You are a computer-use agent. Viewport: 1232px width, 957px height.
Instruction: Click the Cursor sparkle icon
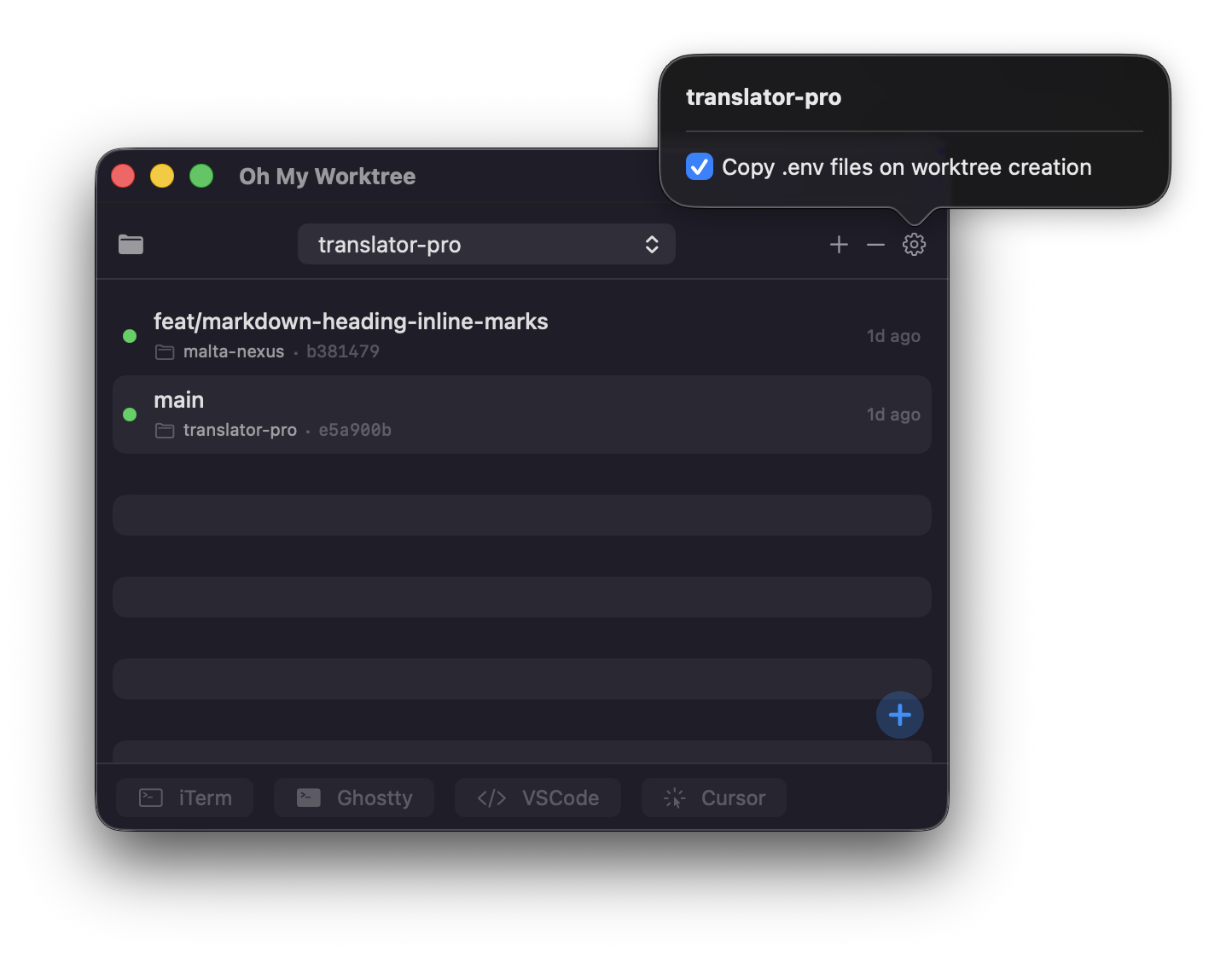click(x=674, y=797)
